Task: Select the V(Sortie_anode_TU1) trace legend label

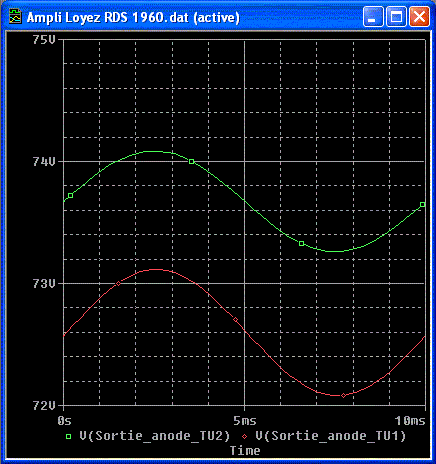Action: [331, 436]
